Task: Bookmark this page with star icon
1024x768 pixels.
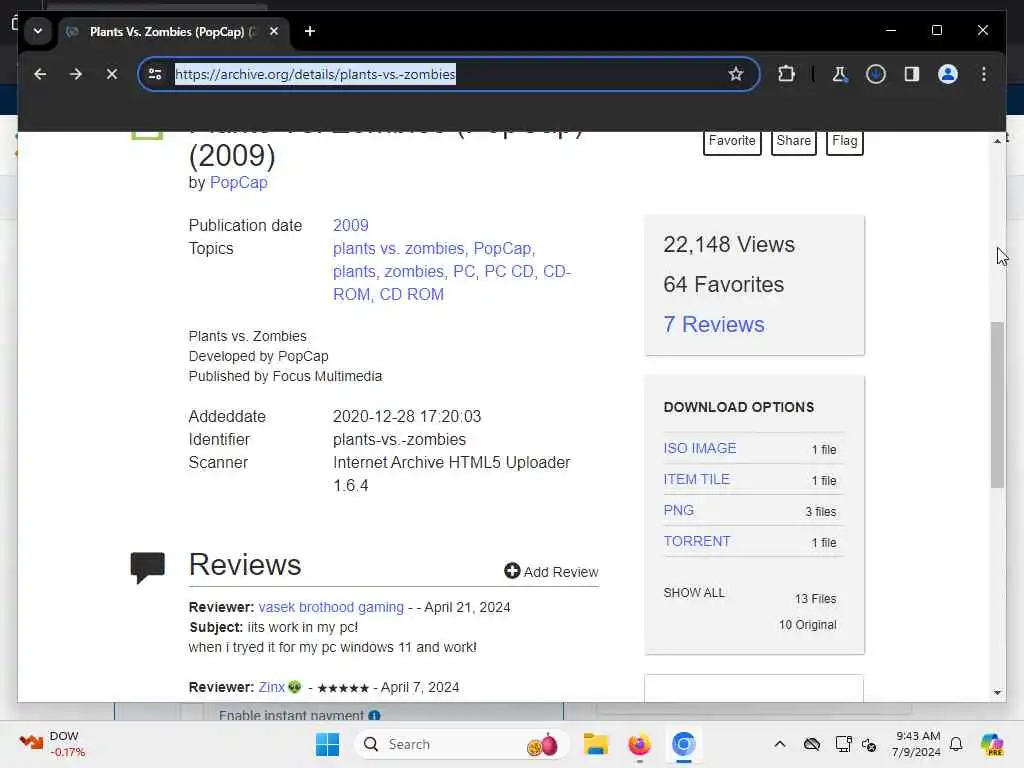Action: (x=735, y=74)
